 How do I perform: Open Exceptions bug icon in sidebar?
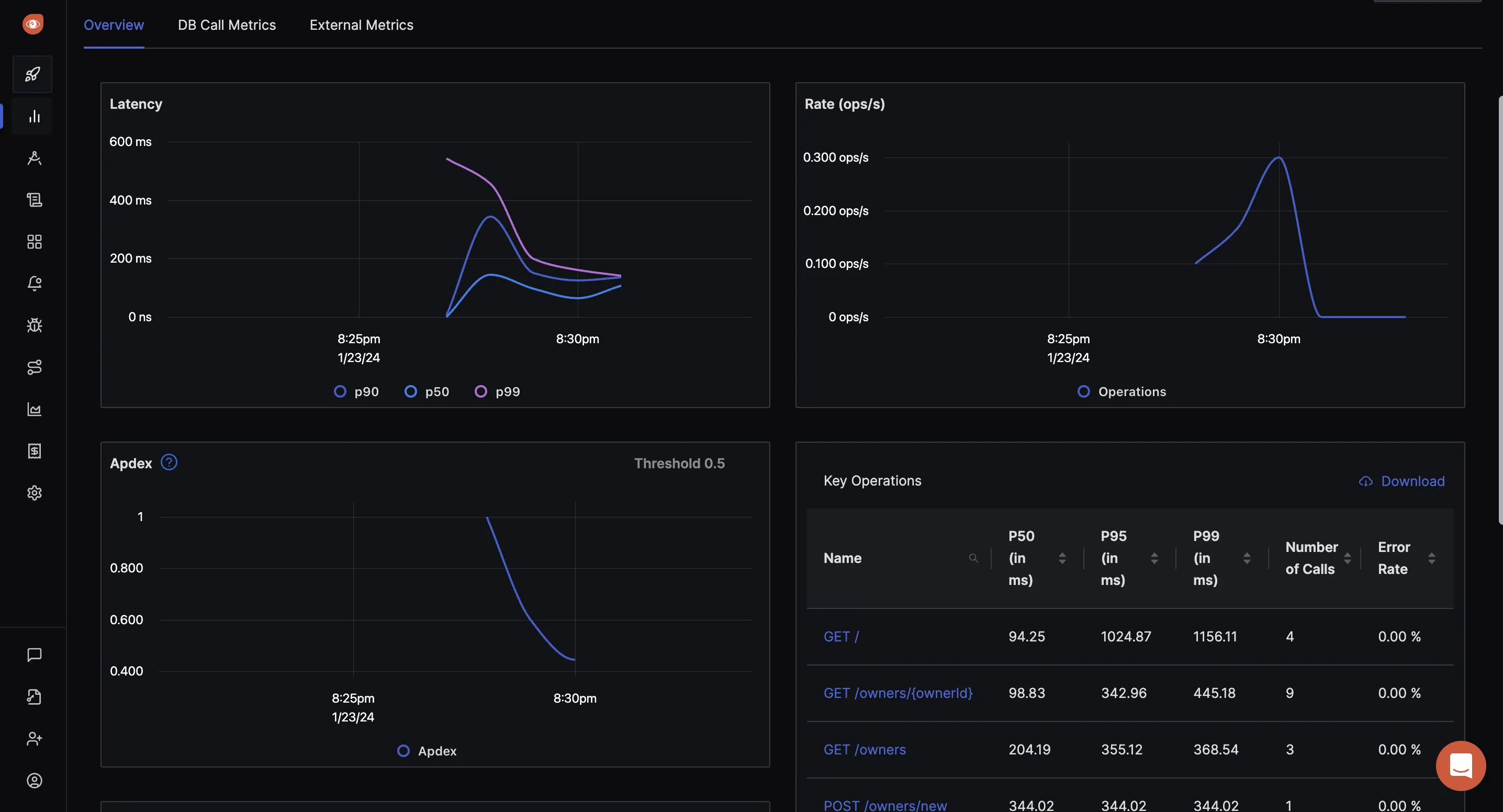[x=35, y=325]
